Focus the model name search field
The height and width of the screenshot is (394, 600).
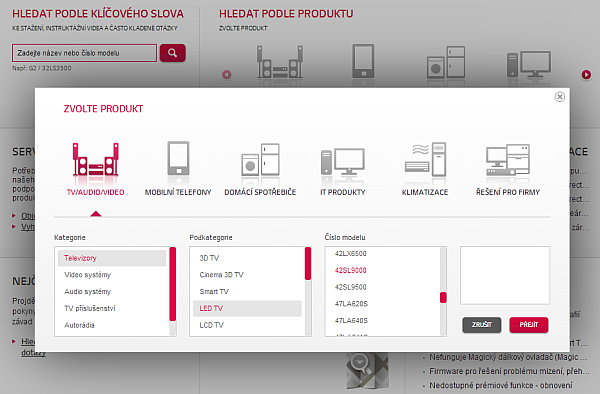[85, 53]
